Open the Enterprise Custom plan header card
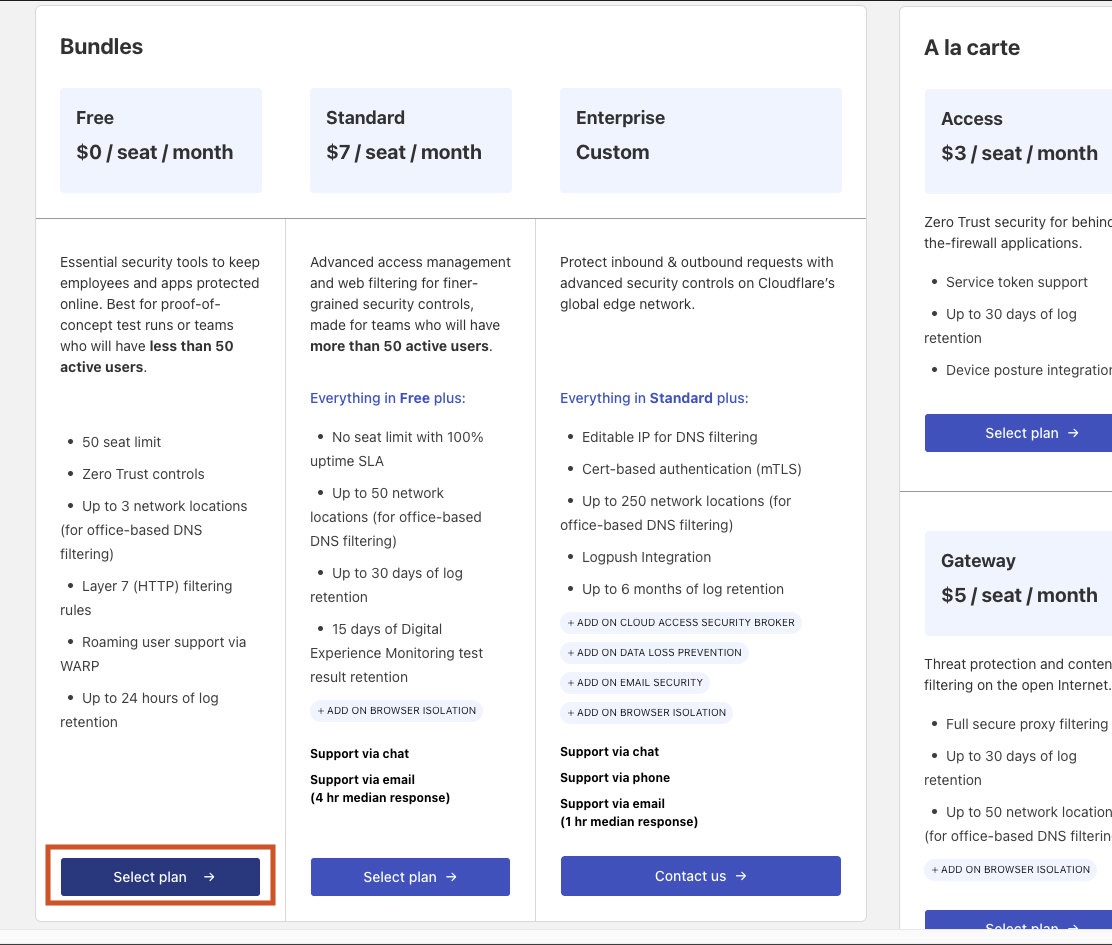Image resolution: width=1112 pixels, height=945 pixels. pos(700,140)
